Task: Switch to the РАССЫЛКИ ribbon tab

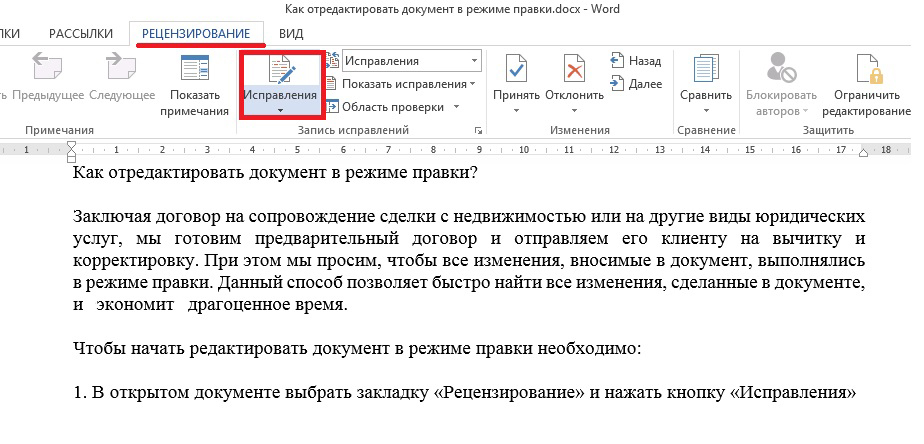Action: pyautogui.click(x=81, y=34)
